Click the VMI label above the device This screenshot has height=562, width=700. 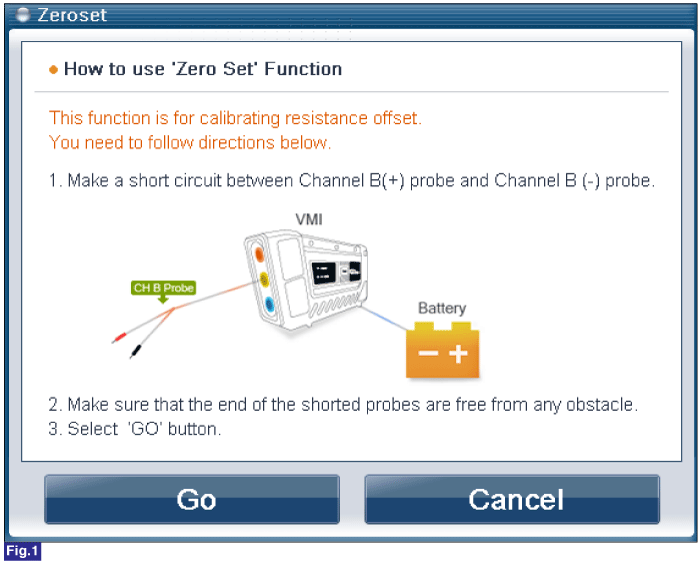point(309,219)
